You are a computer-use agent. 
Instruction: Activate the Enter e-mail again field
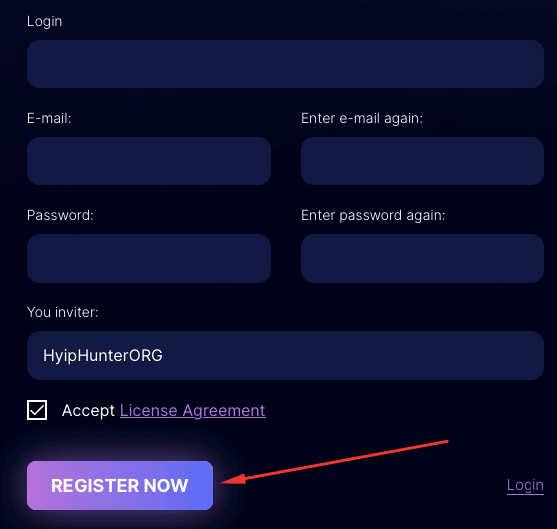click(422, 161)
